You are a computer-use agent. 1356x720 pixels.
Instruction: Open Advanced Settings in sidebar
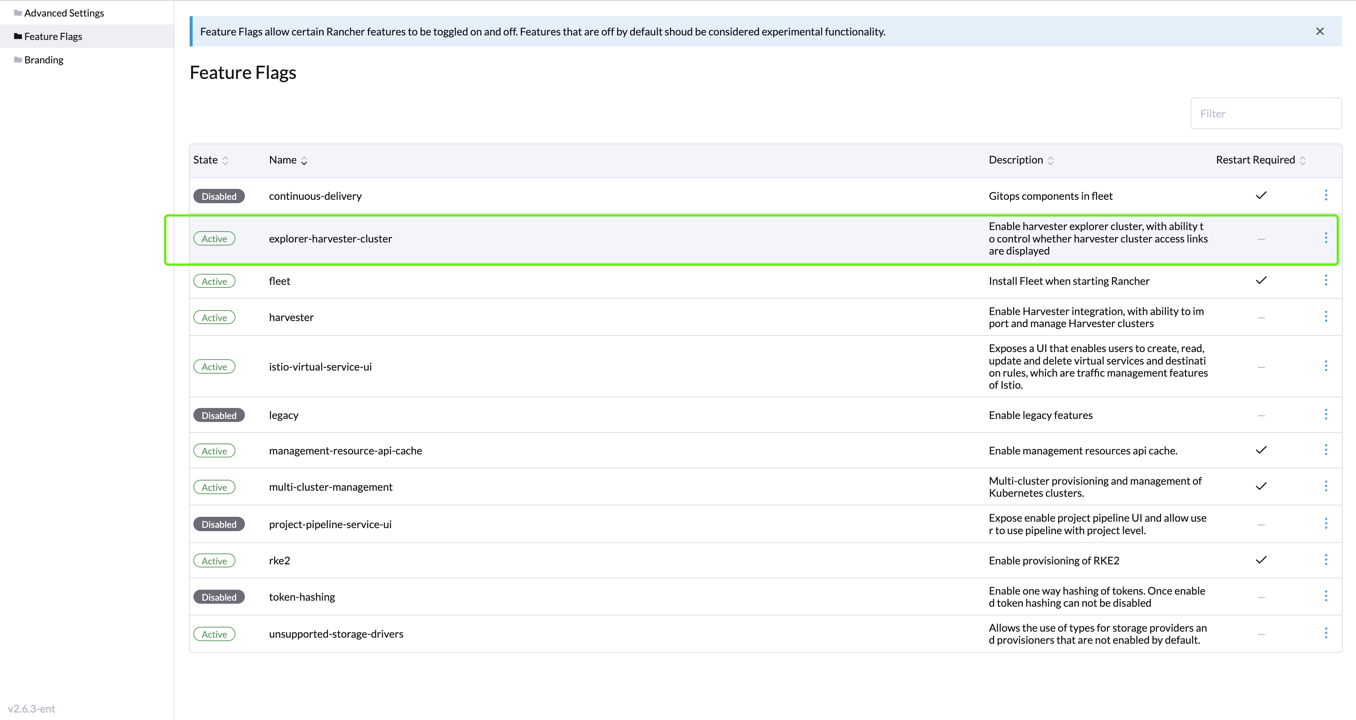pos(64,13)
